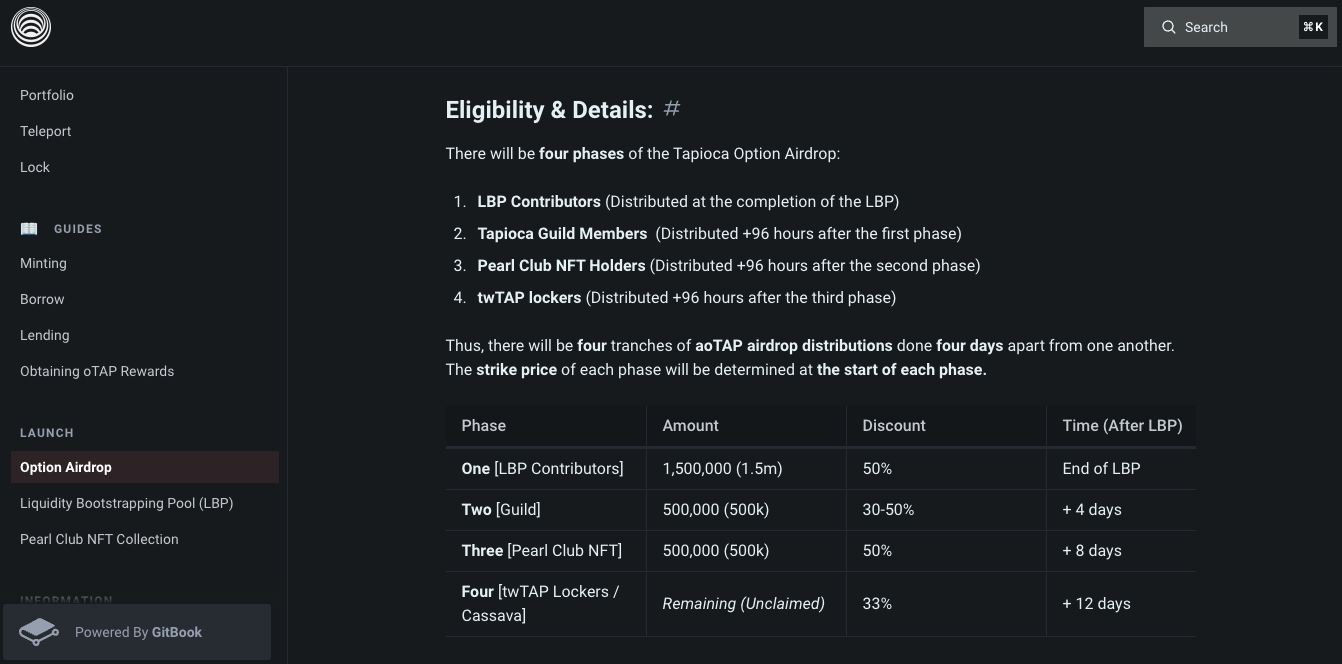Click the search magnifier icon
Screen dimensions: 1342x664
coord(1168,27)
